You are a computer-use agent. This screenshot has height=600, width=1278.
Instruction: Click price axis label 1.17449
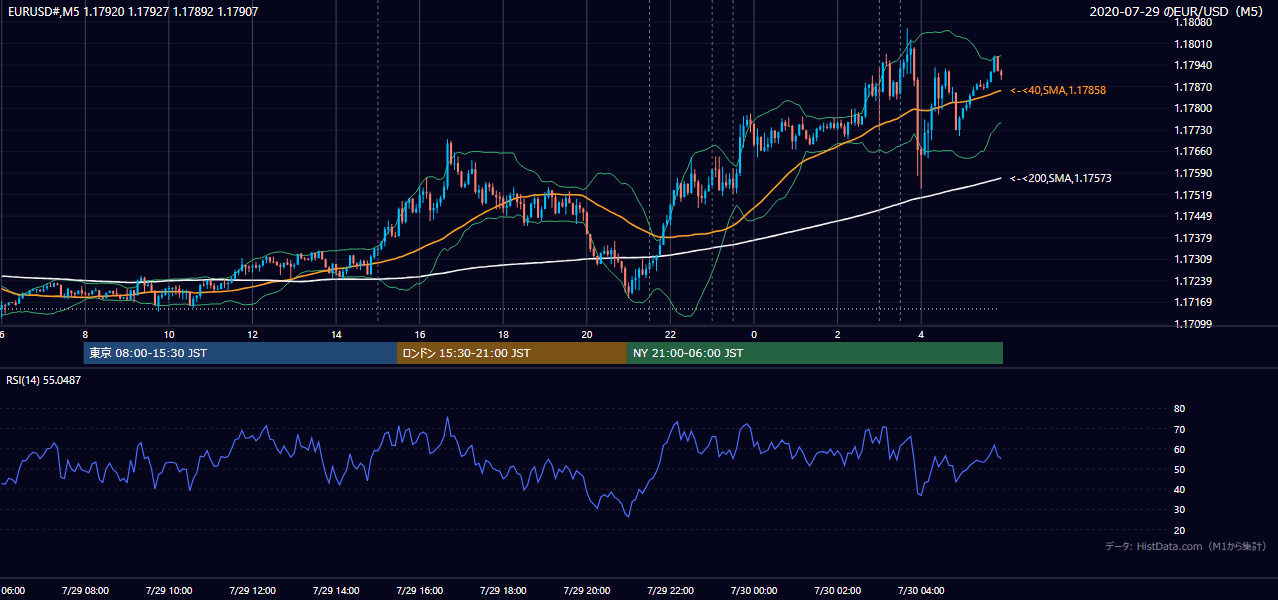[x=1193, y=216]
